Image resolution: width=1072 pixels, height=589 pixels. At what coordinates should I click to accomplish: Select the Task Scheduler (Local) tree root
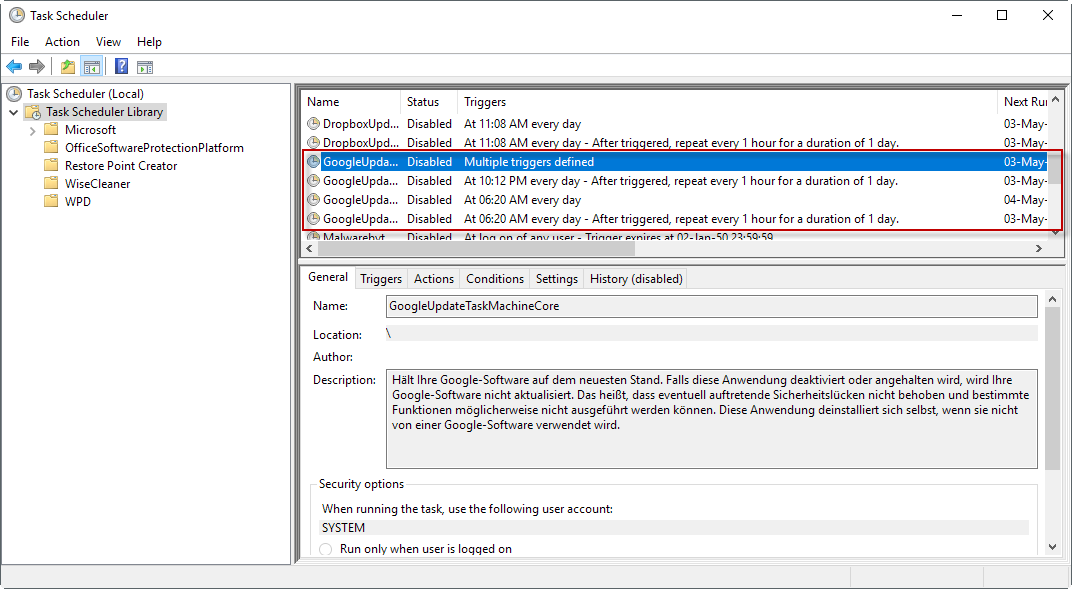point(85,94)
